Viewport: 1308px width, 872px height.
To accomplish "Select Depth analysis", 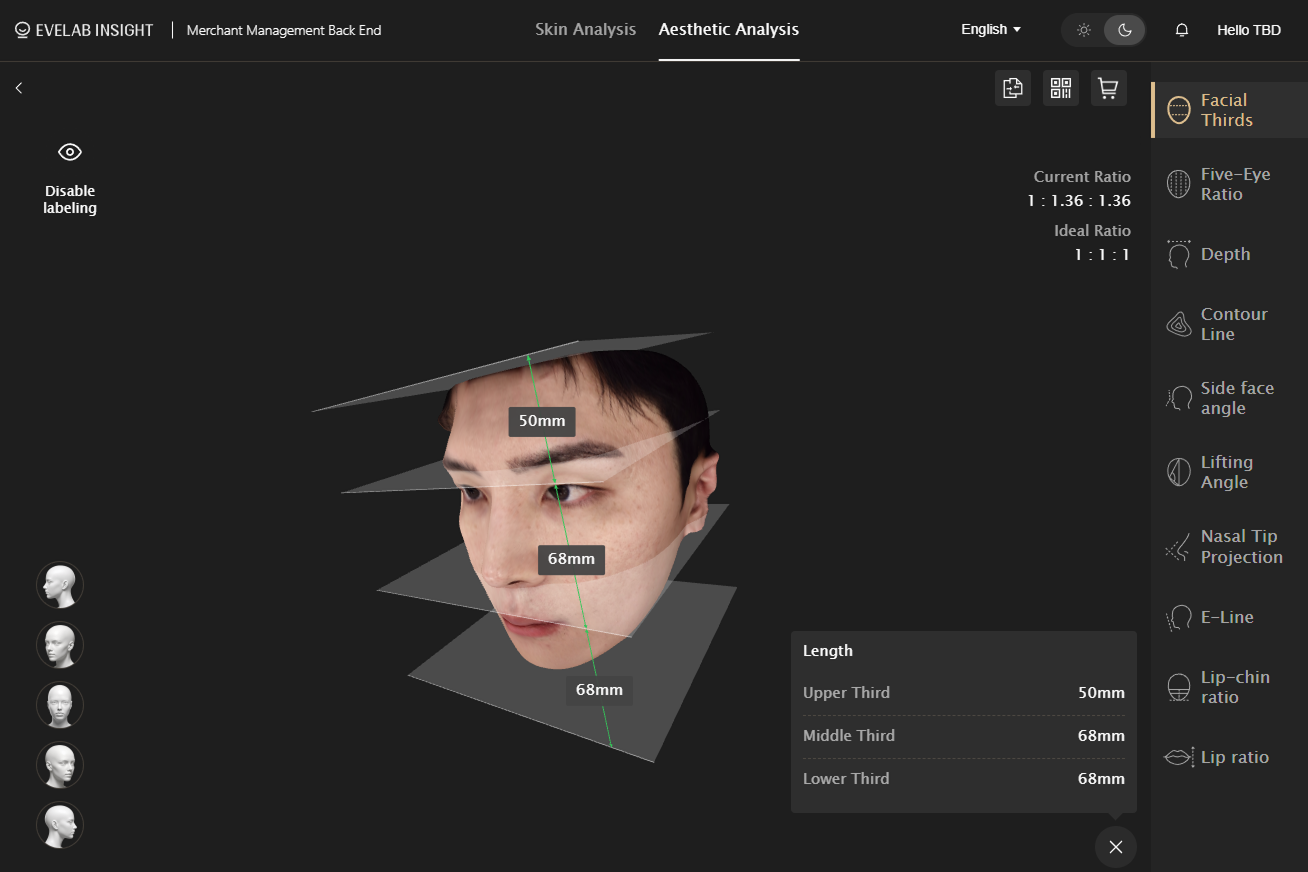I will (1229, 254).
